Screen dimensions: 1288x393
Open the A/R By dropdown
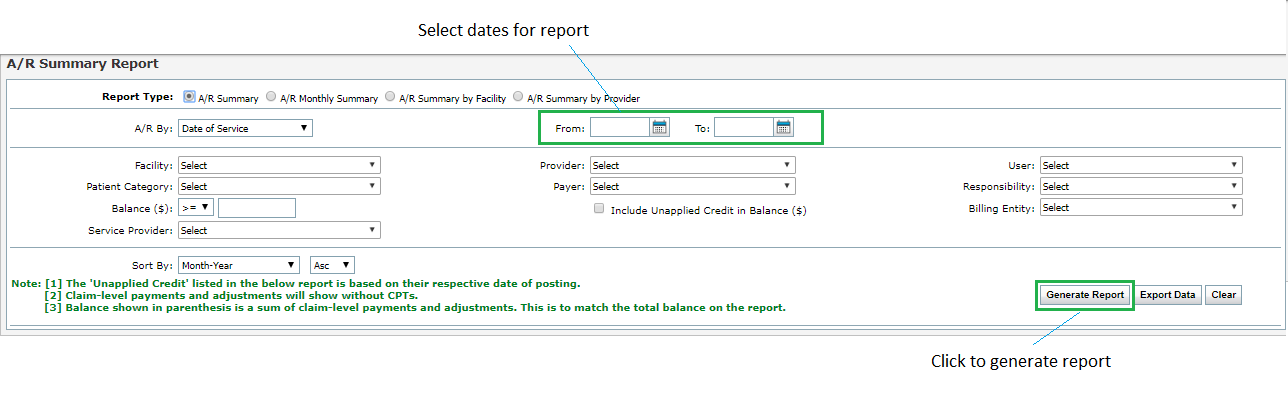click(x=245, y=128)
